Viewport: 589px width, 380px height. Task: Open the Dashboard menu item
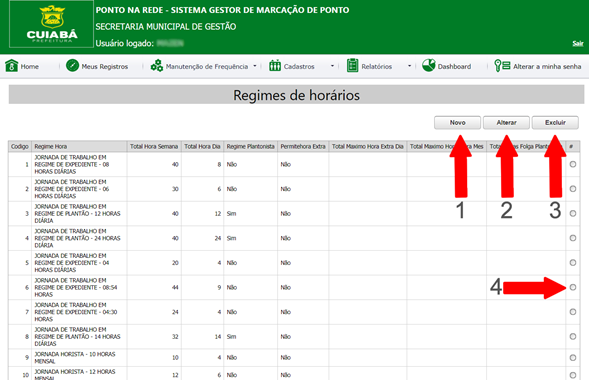click(x=454, y=66)
